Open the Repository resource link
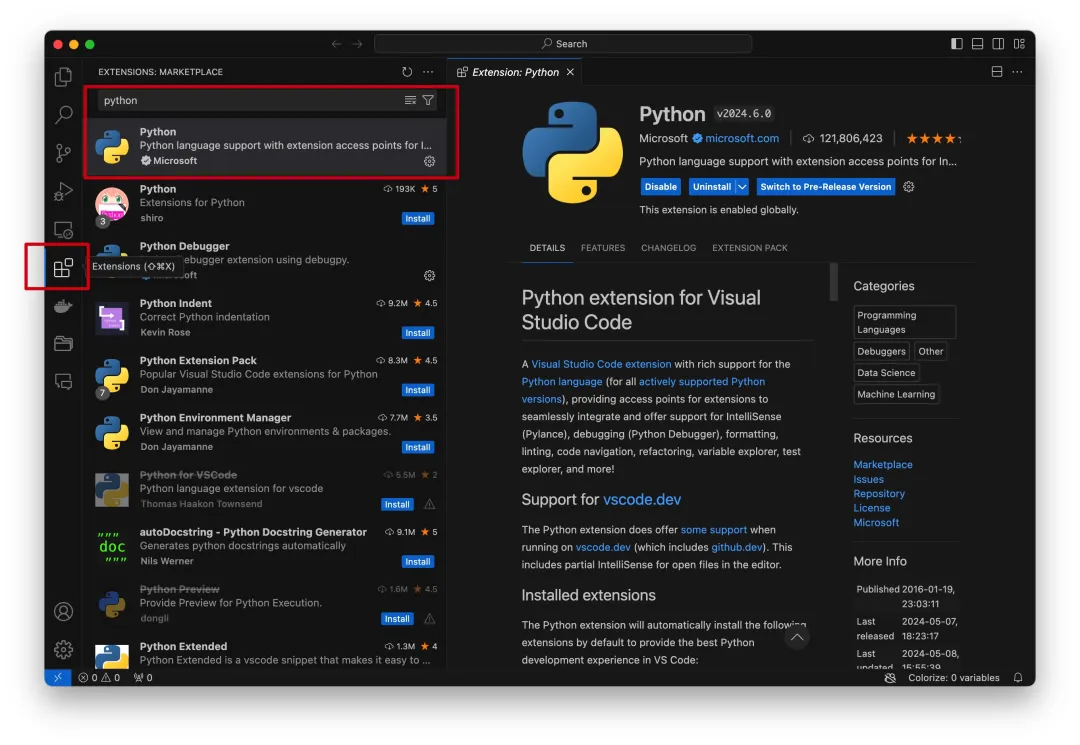This screenshot has height=745, width=1080. 879,494
